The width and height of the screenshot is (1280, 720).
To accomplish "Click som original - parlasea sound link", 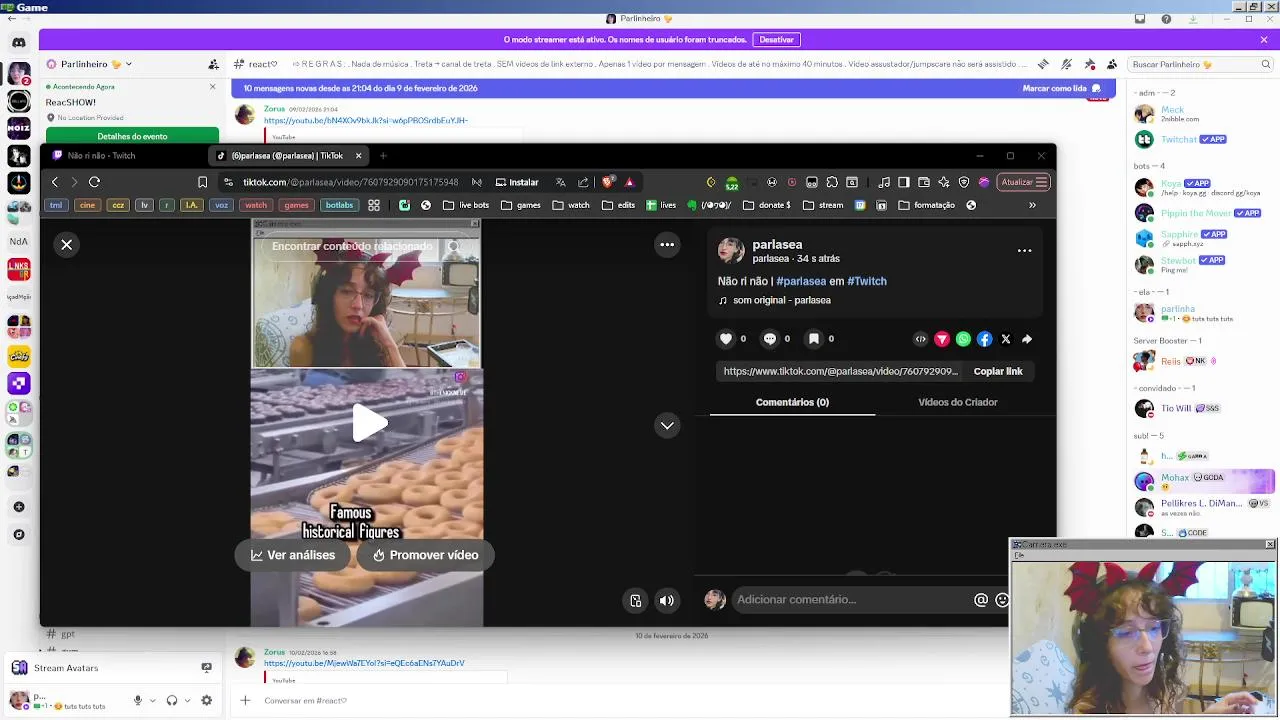I will (781, 300).
